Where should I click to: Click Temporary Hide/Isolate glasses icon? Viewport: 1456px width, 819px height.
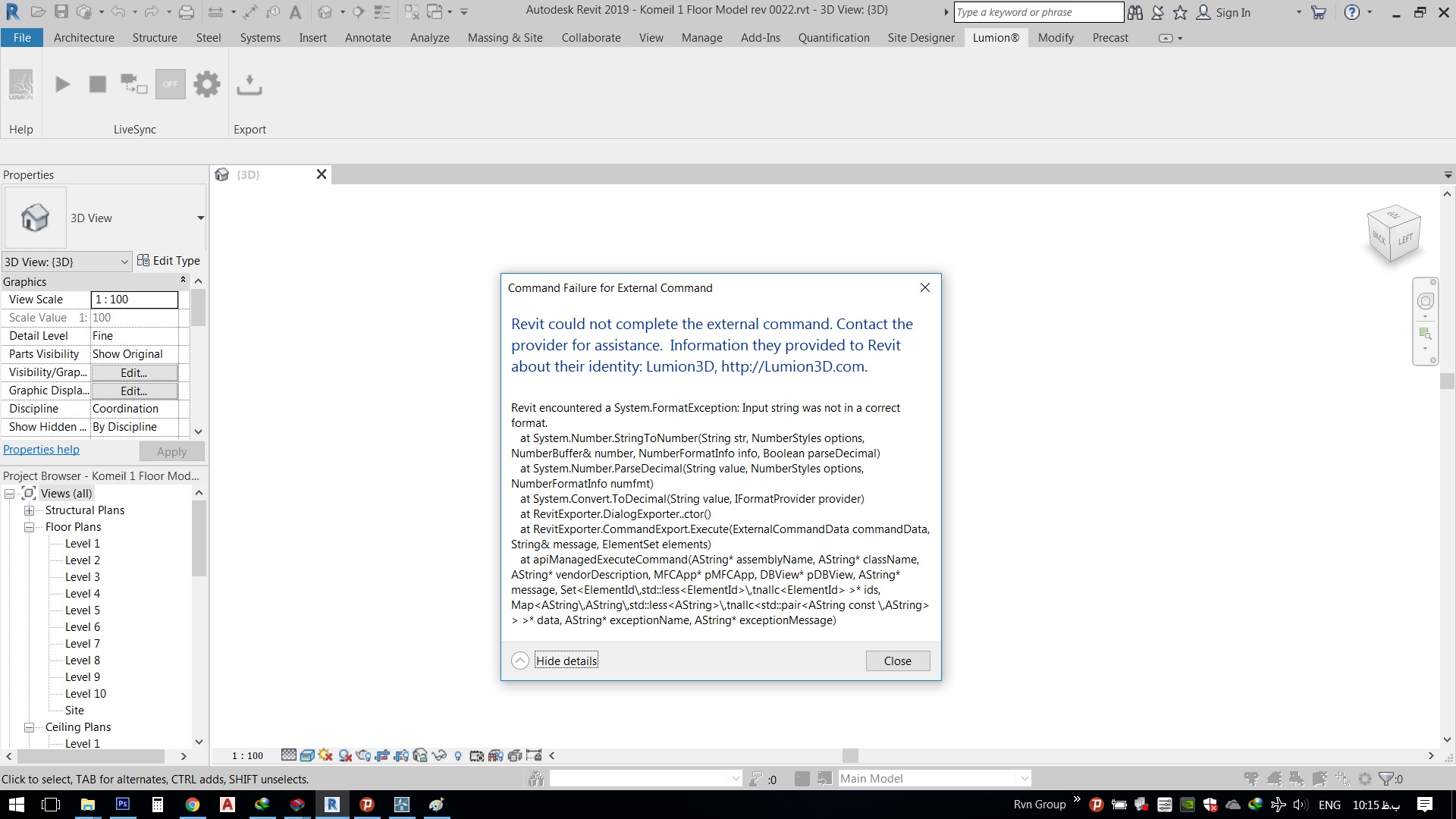click(x=439, y=755)
